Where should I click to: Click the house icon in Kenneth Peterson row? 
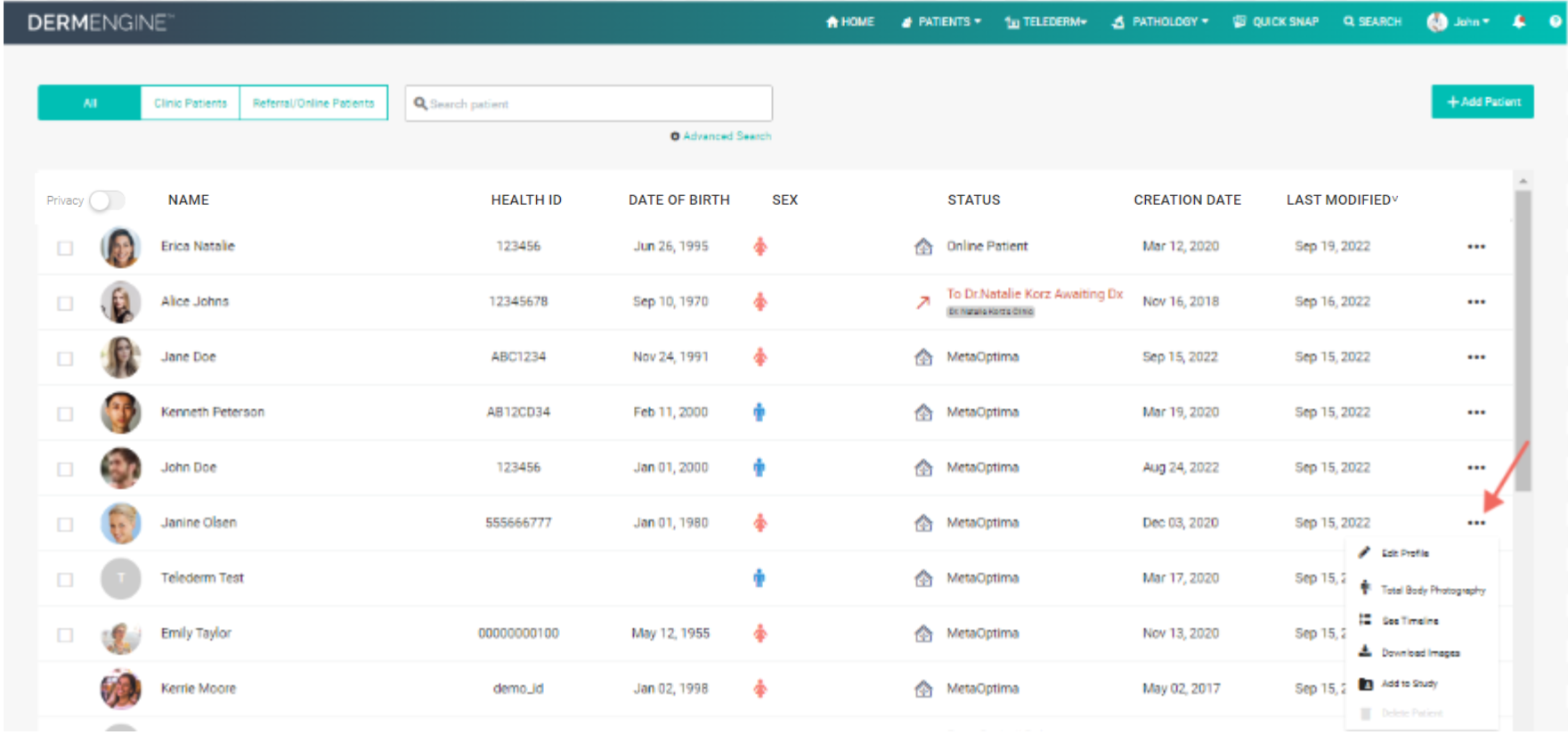[923, 412]
